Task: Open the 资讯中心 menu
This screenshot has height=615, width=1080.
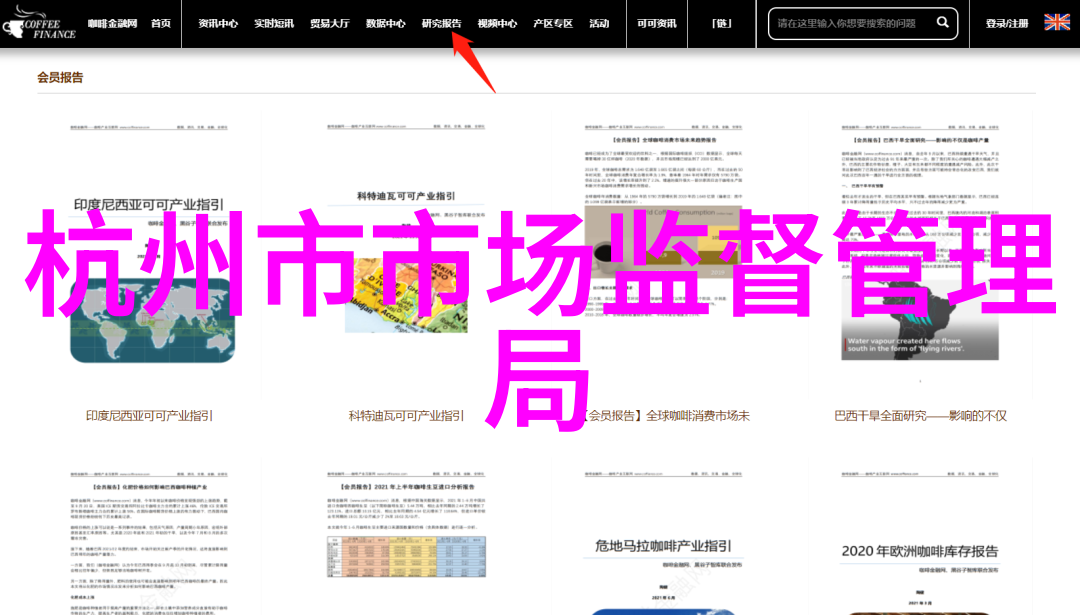Action: (218, 24)
